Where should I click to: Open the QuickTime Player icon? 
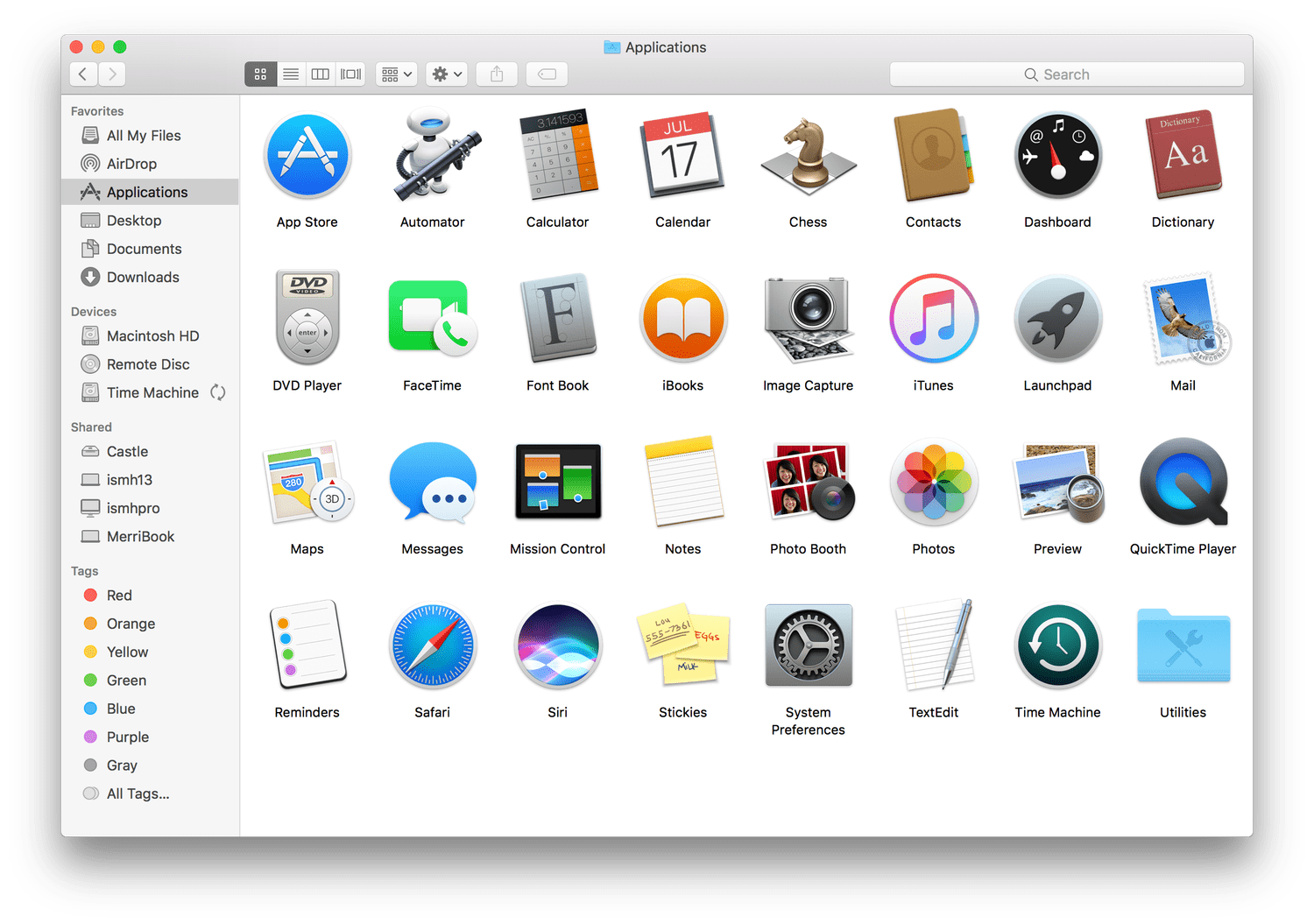pos(1183,482)
